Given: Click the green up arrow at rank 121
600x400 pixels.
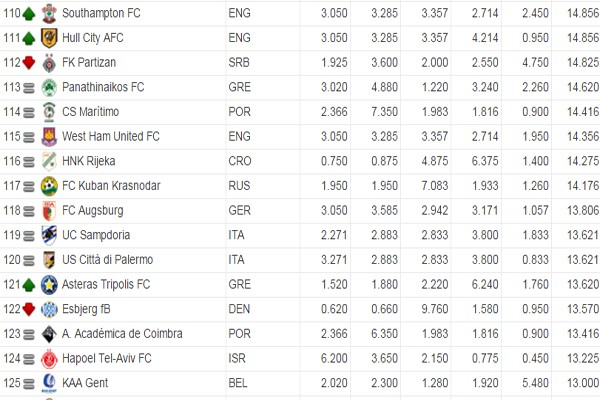Looking at the screenshot, I should [28, 284].
